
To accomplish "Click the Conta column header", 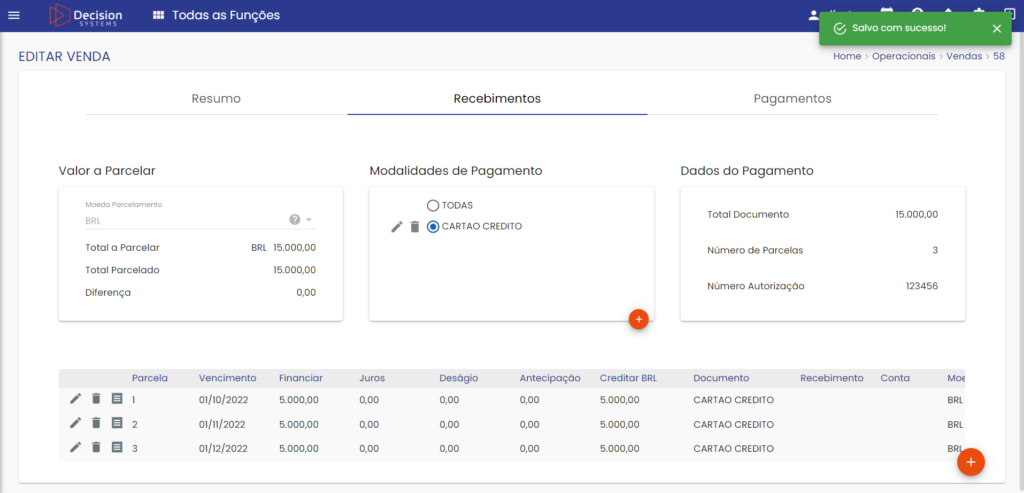I will (x=895, y=378).
